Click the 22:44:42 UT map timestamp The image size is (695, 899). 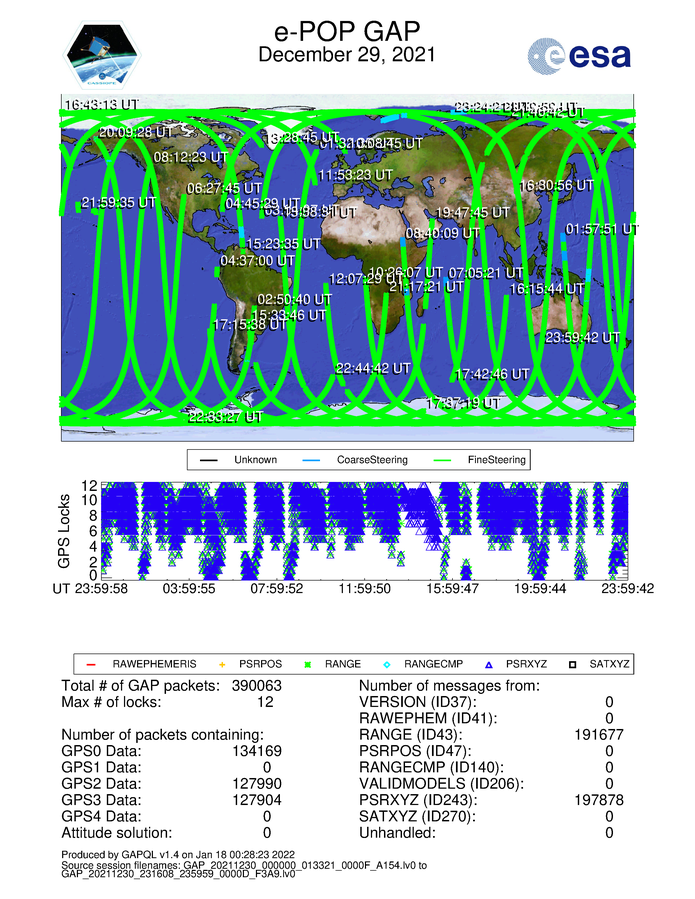click(x=374, y=368)
